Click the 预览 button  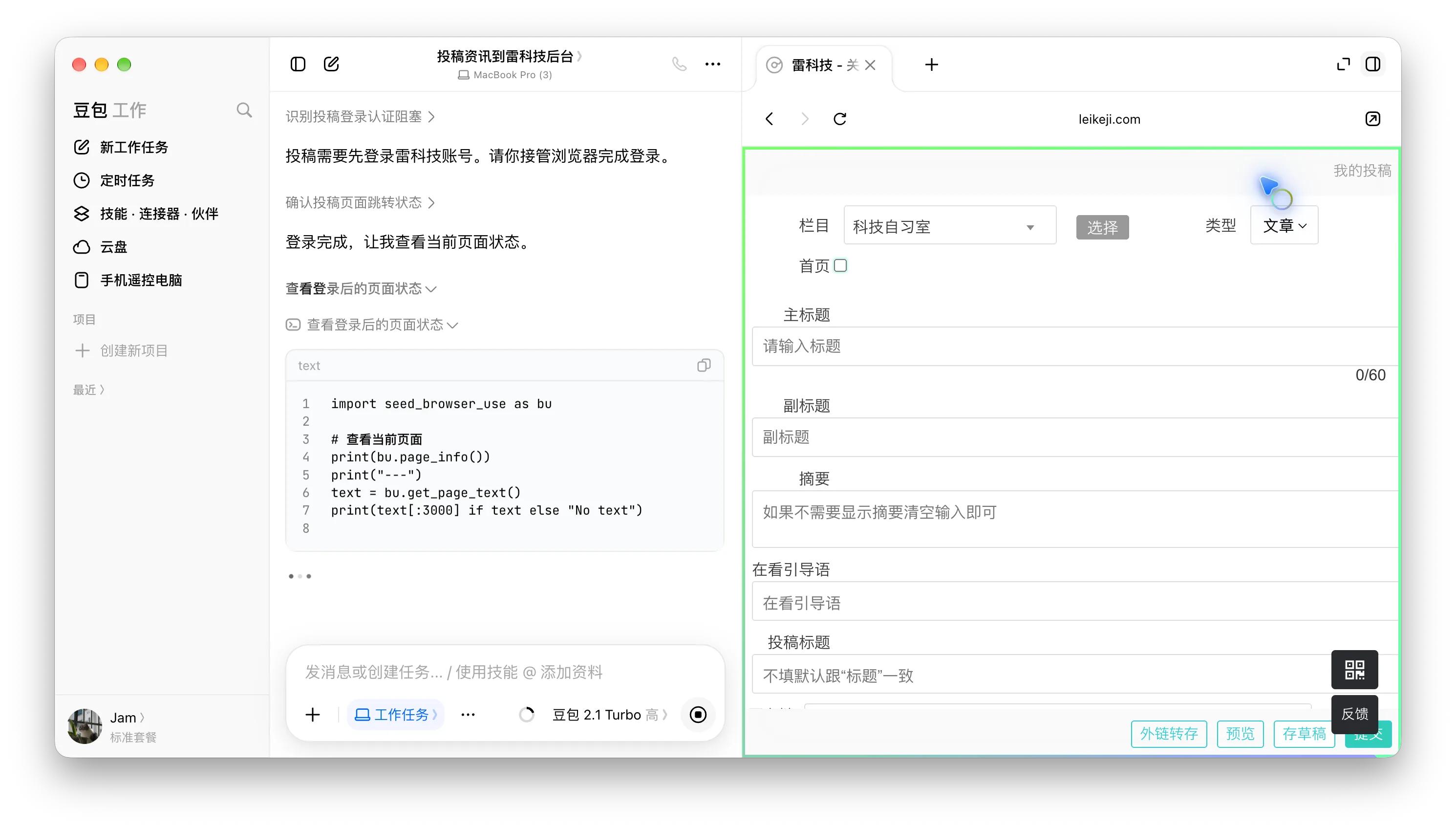click(1240, 734)
